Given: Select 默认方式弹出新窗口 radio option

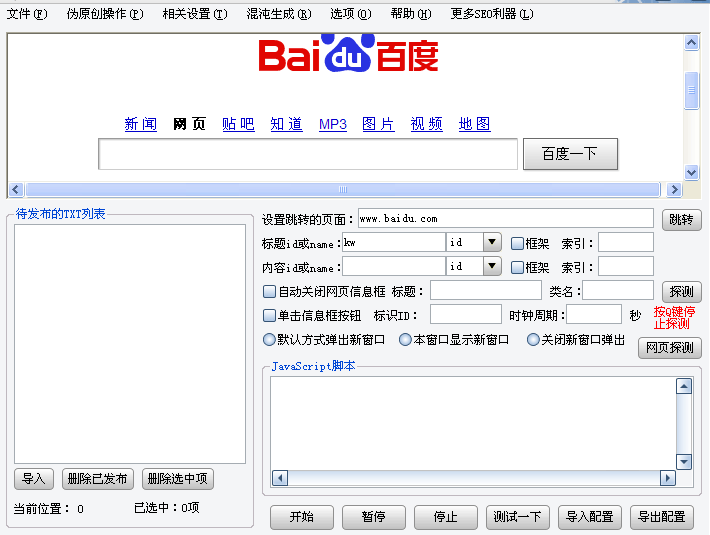Looking at the screenshot, I should click(x=269, y=339).
